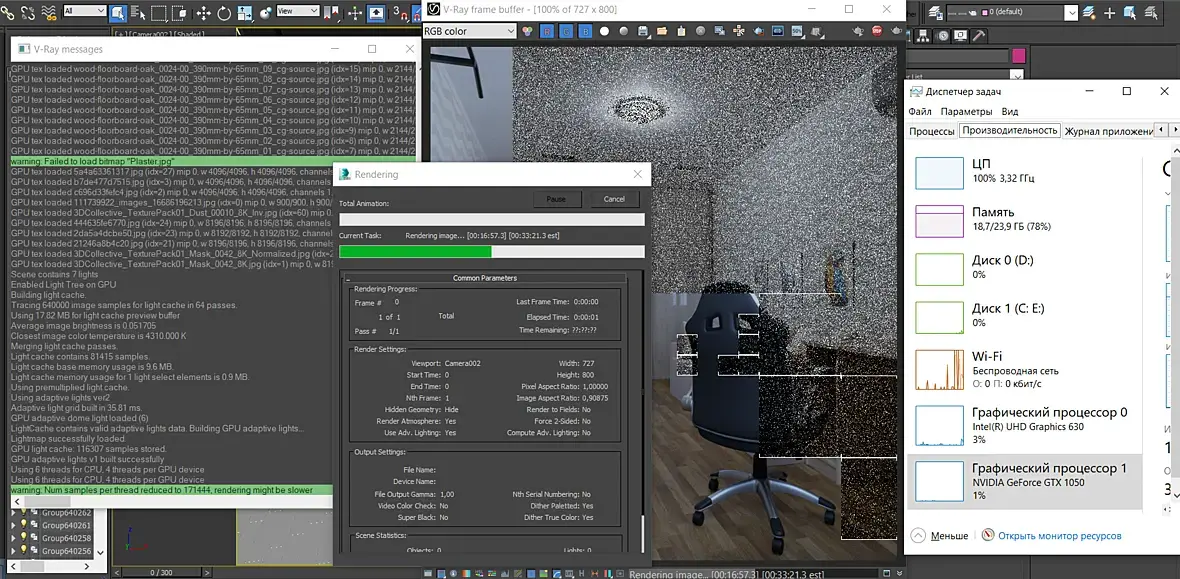Click the Select Object arrow tool

(118, 13)
